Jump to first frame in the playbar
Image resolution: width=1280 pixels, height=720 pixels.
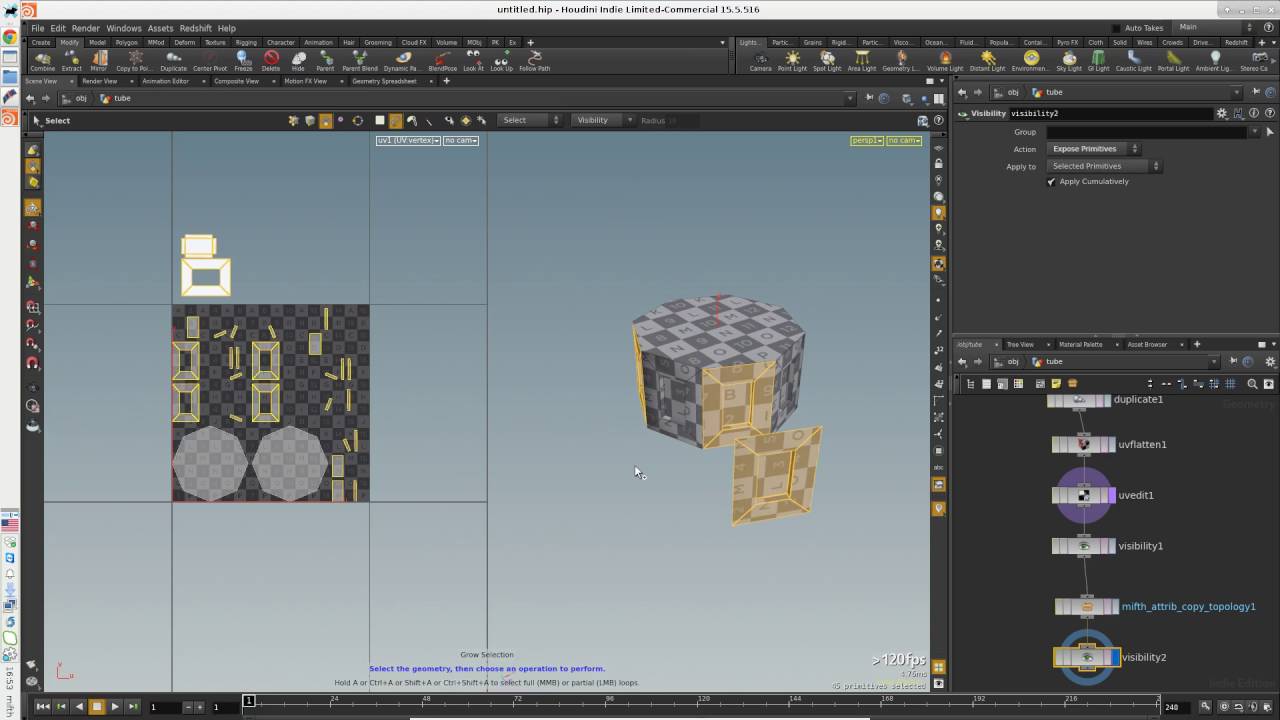click(43, 707)
